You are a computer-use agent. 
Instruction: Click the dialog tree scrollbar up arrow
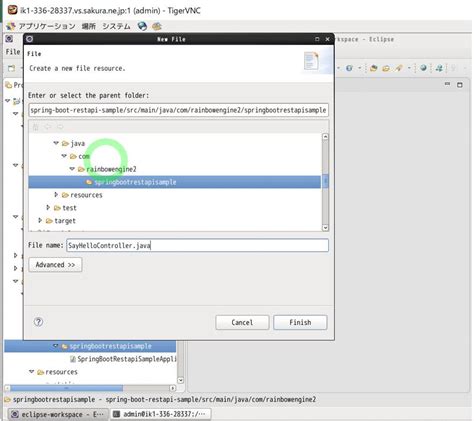325,137
